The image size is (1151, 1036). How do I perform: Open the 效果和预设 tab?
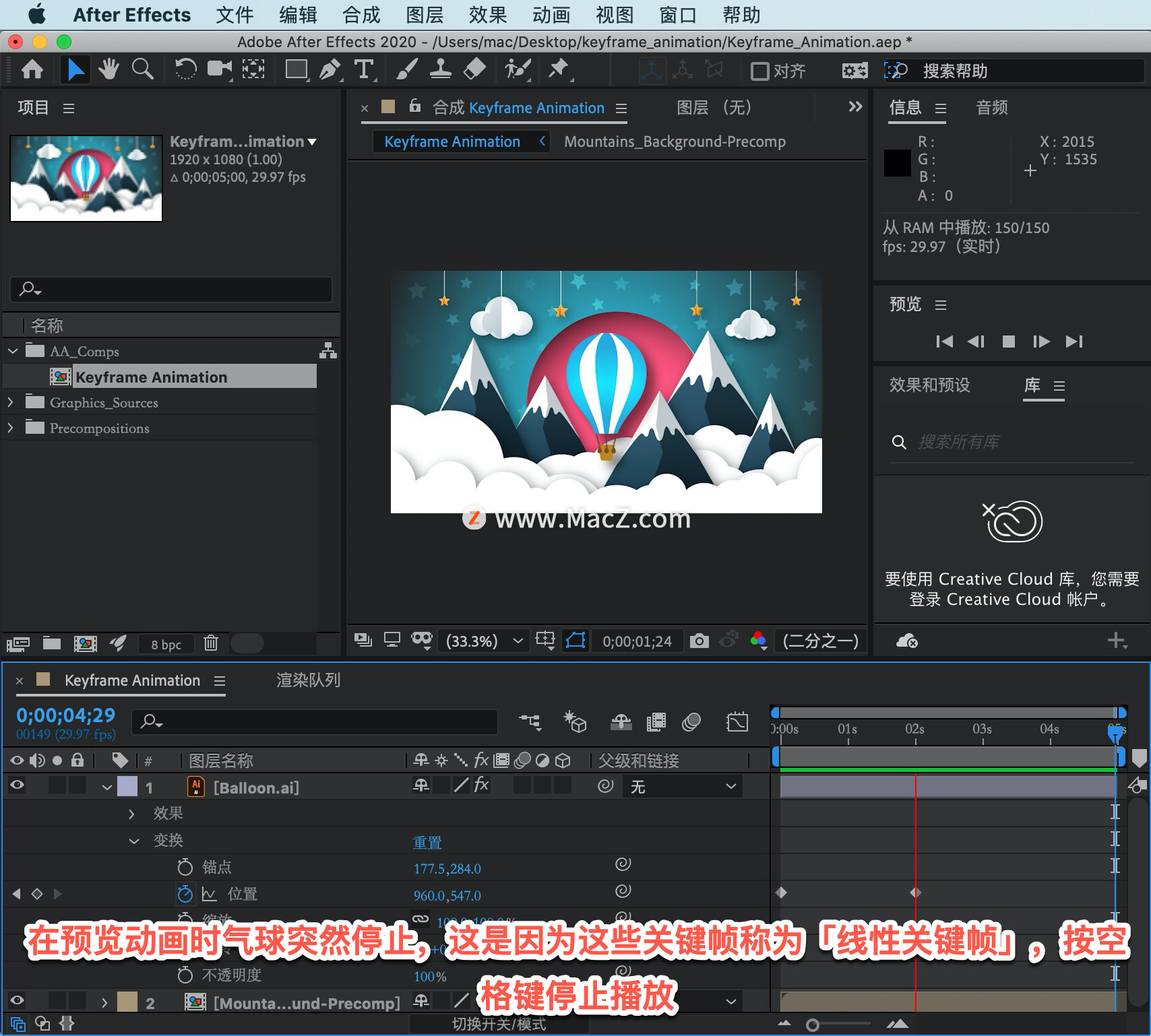[x=929, y=385]
